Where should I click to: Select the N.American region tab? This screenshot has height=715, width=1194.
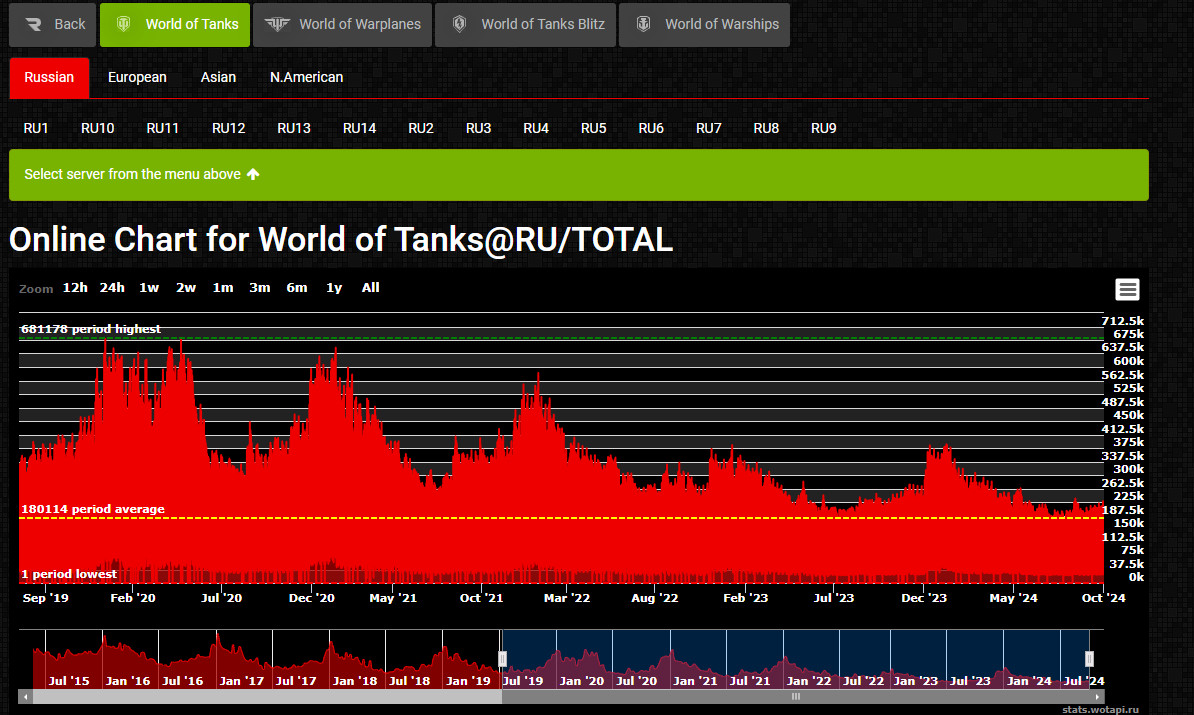click(x=306, y=77)
